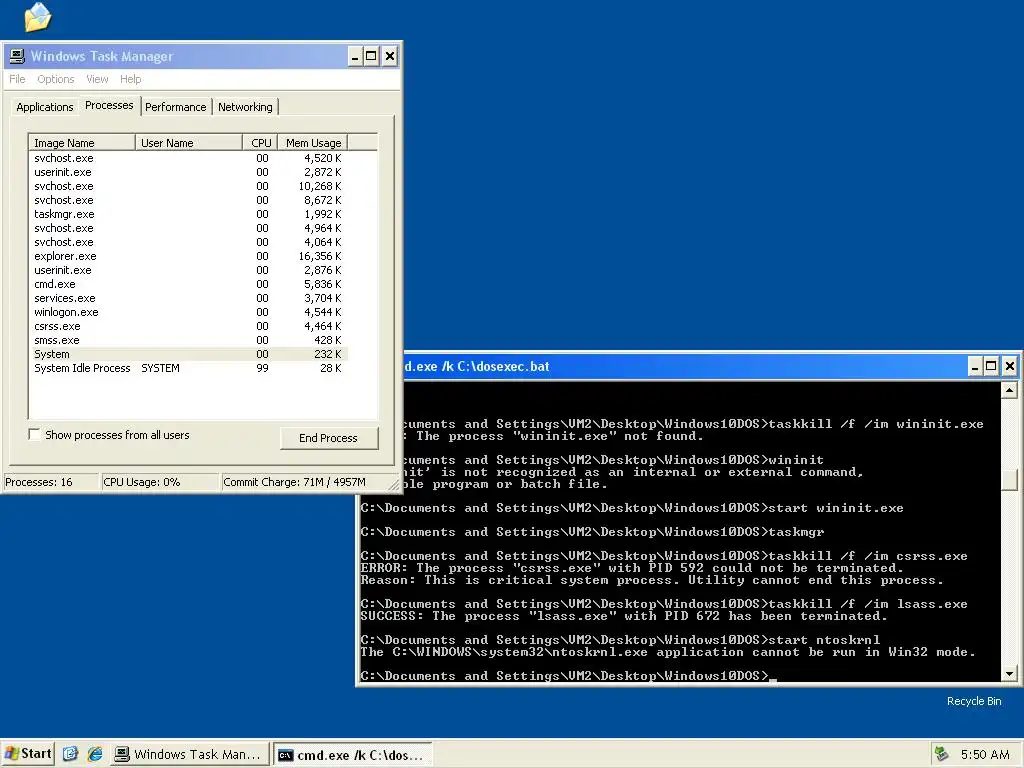1024x768 pixels.
Task: Select the smss.exe process row
Action: coord(188,340)
